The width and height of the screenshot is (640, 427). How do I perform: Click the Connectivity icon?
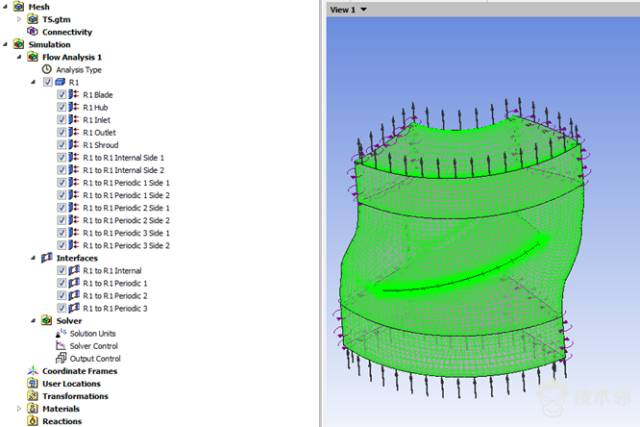coord(33,31)
